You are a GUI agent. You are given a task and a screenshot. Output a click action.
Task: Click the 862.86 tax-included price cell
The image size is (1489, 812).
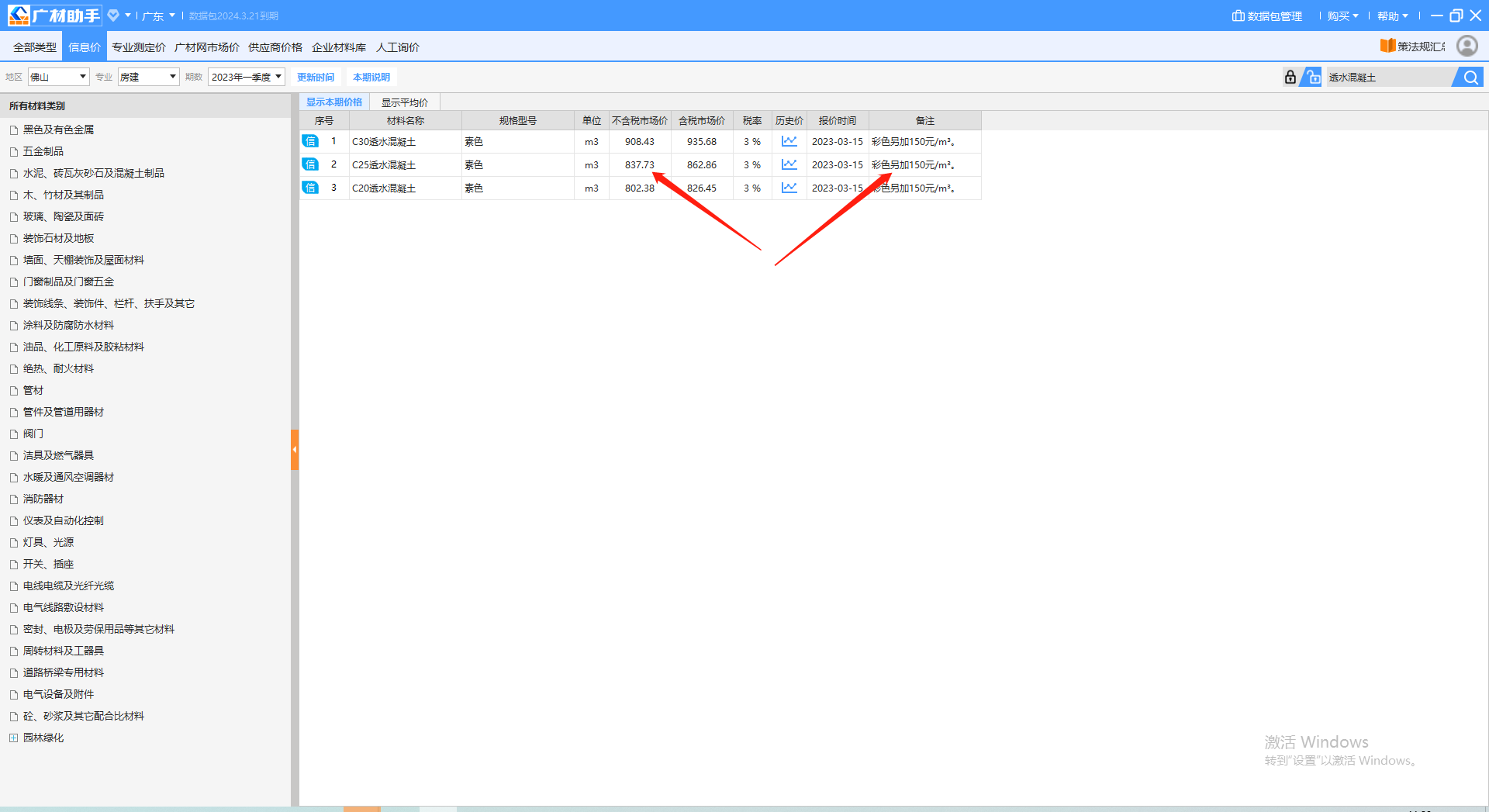click(702, 165)
